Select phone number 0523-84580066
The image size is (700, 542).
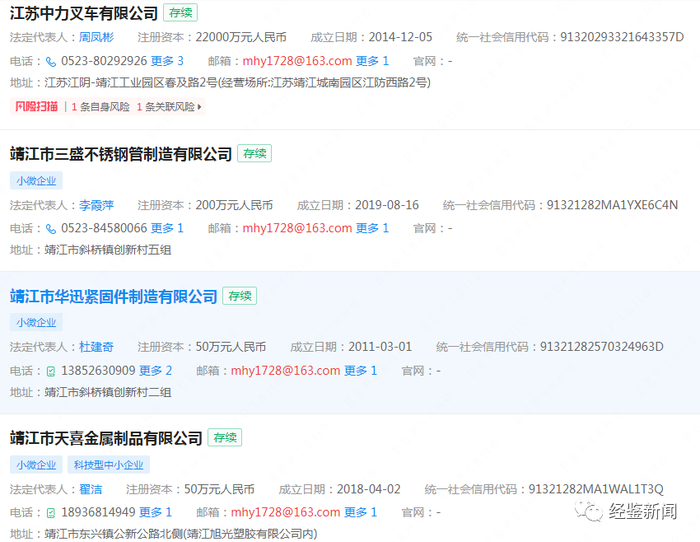point(104,228)
